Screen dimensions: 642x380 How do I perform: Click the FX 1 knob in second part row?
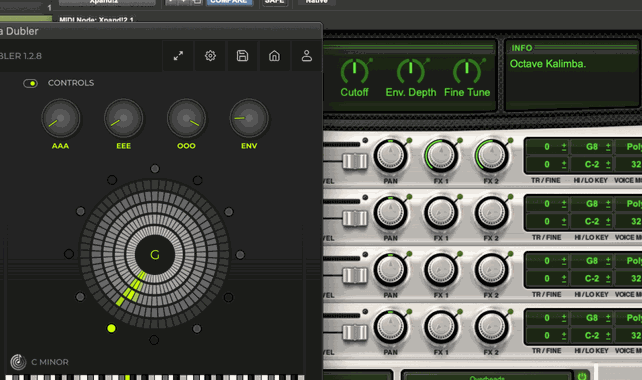[x=441, y=213]
